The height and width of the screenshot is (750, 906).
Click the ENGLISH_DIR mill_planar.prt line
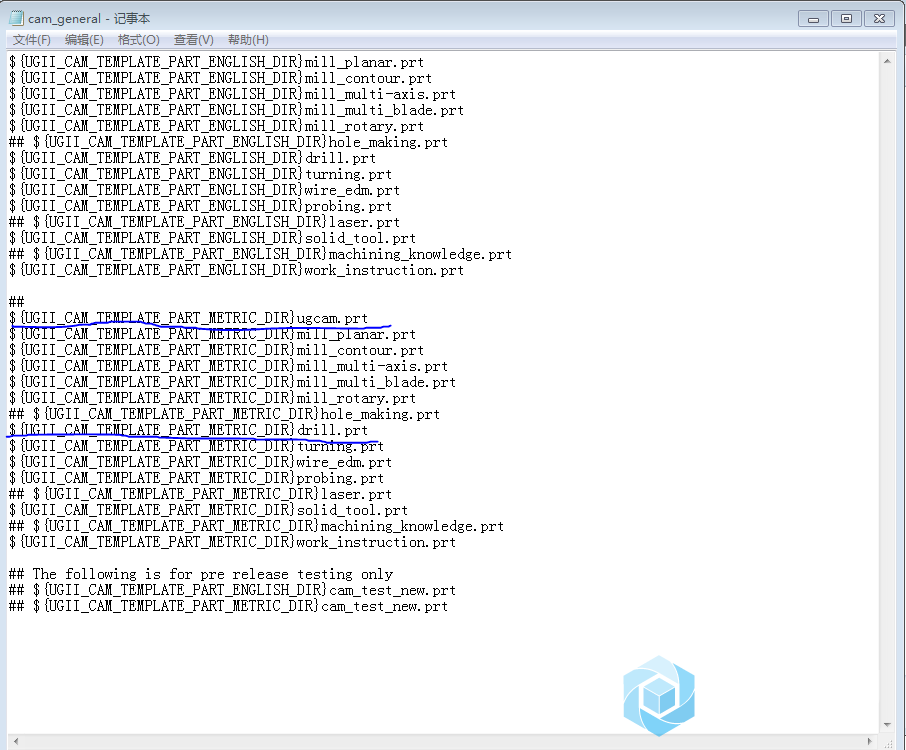[217, 62]
